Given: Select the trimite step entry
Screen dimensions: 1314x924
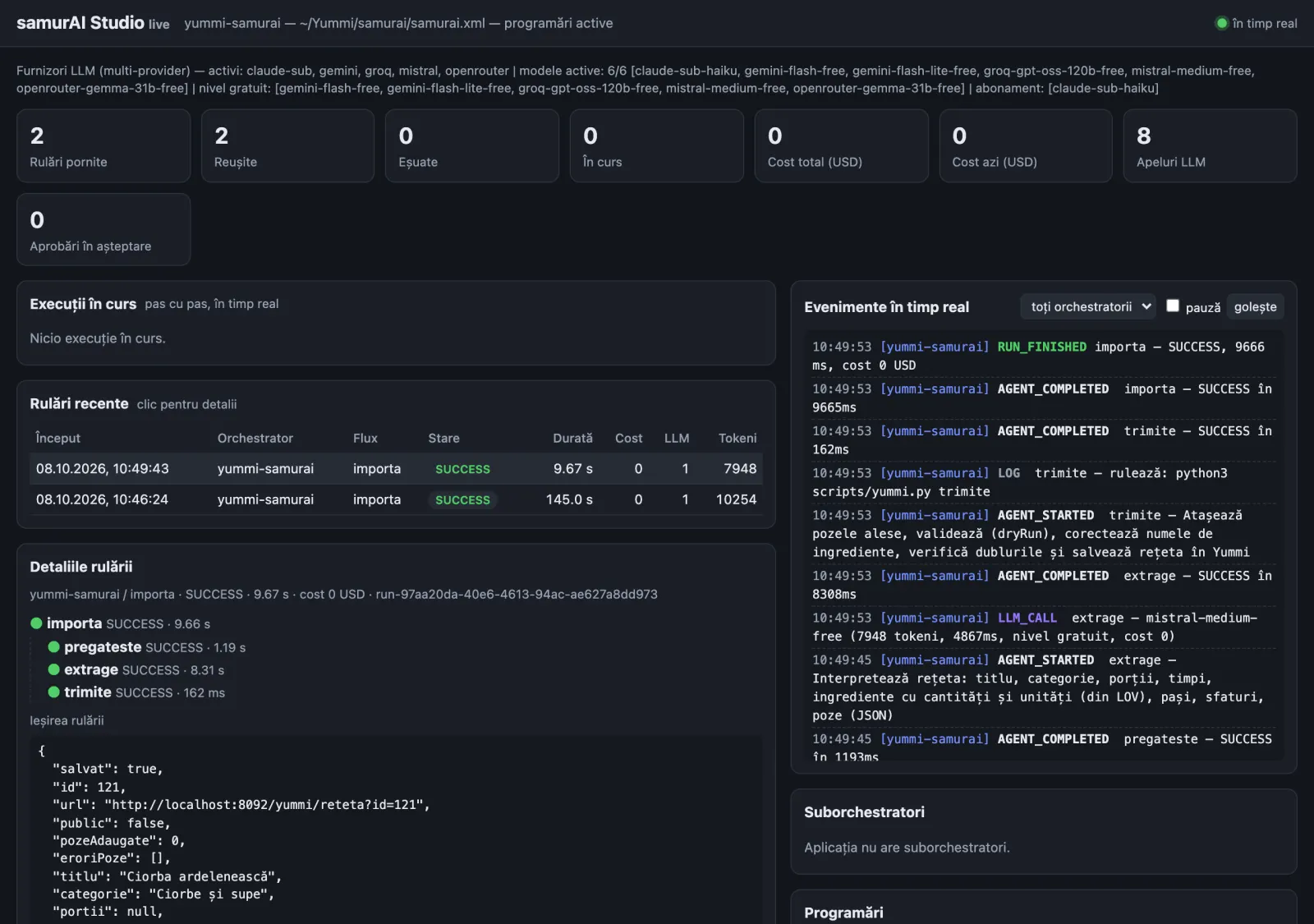Looking at the screenshot, I should click(136, 692).
